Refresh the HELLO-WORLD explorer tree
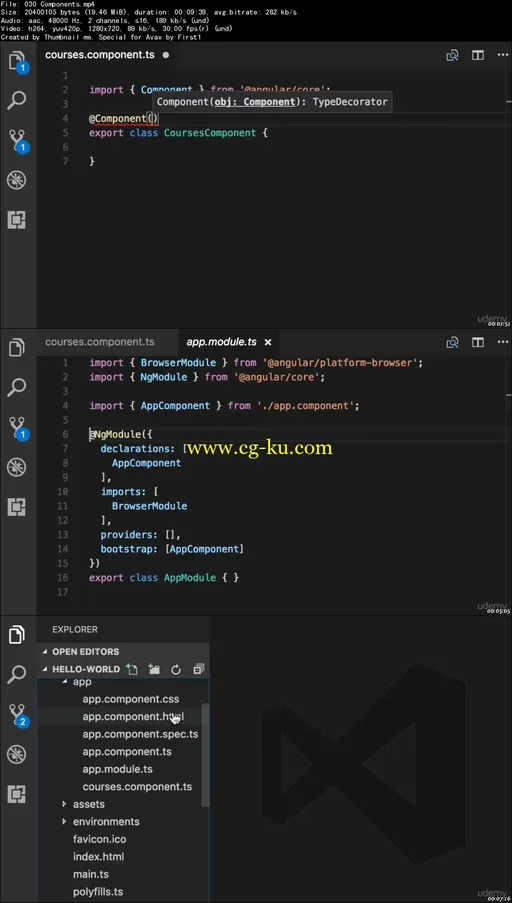The image size is (512, 903). (x=176, y=669)
